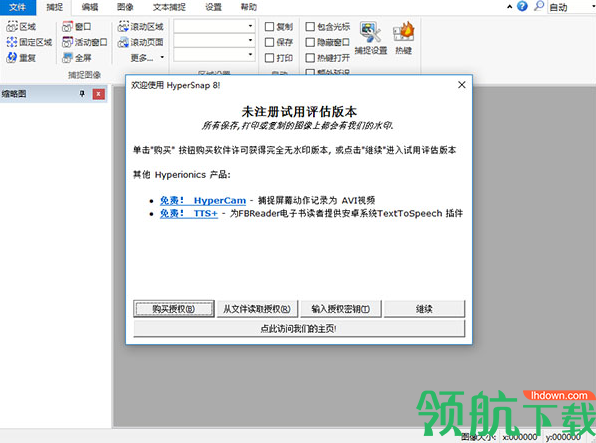Open the 自动 zoom combo box
Viewport: 596px width, 443px height.
pyautogui.click(x=571, y=7)
